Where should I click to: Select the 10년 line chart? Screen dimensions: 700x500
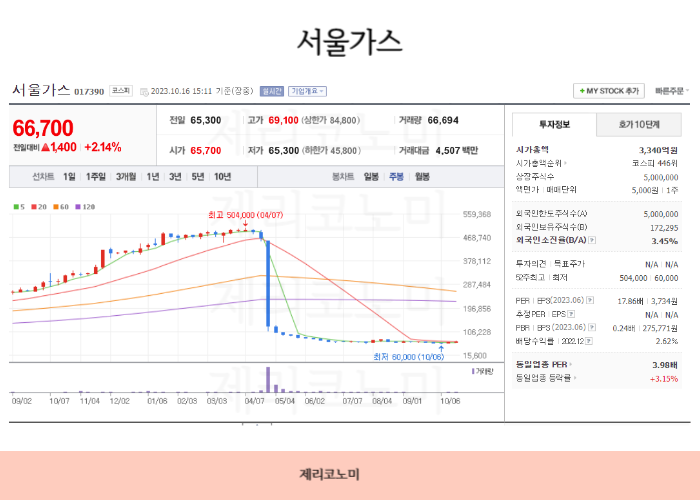click(222, 177)
